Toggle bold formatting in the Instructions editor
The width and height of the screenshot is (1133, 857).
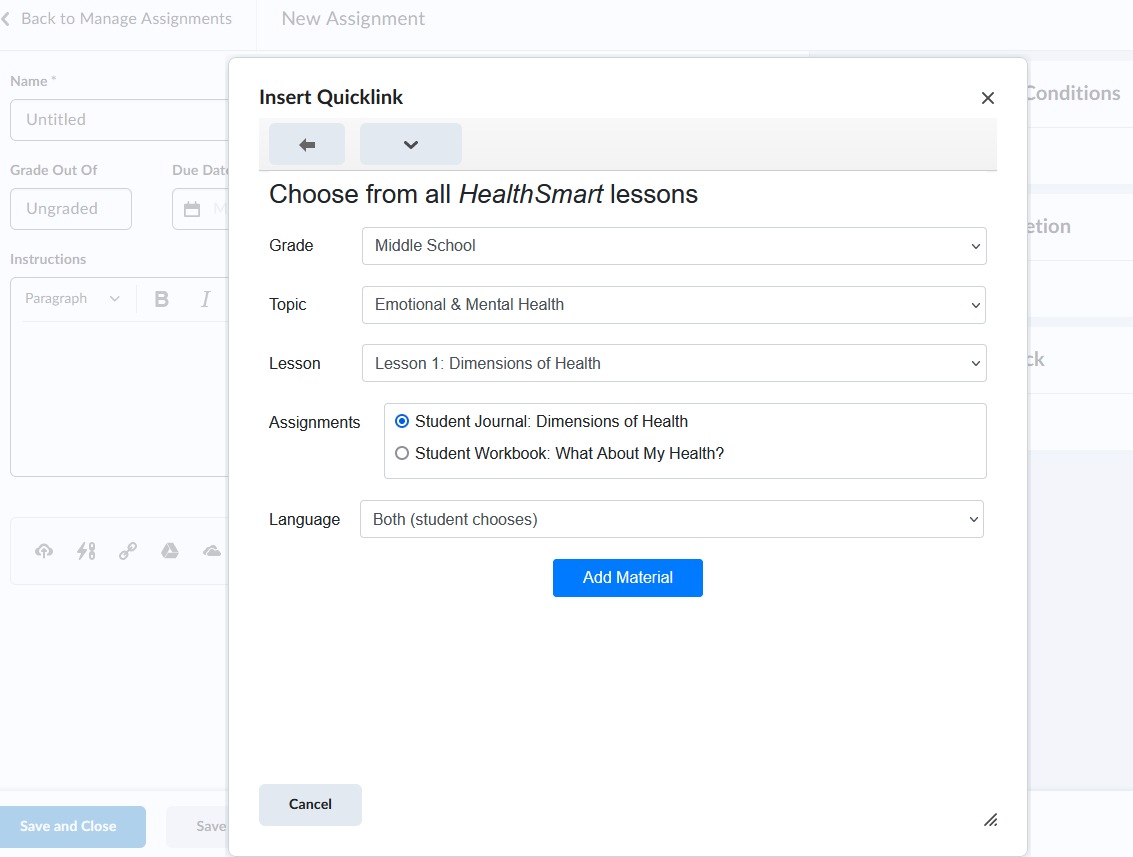tap(161, 298)
